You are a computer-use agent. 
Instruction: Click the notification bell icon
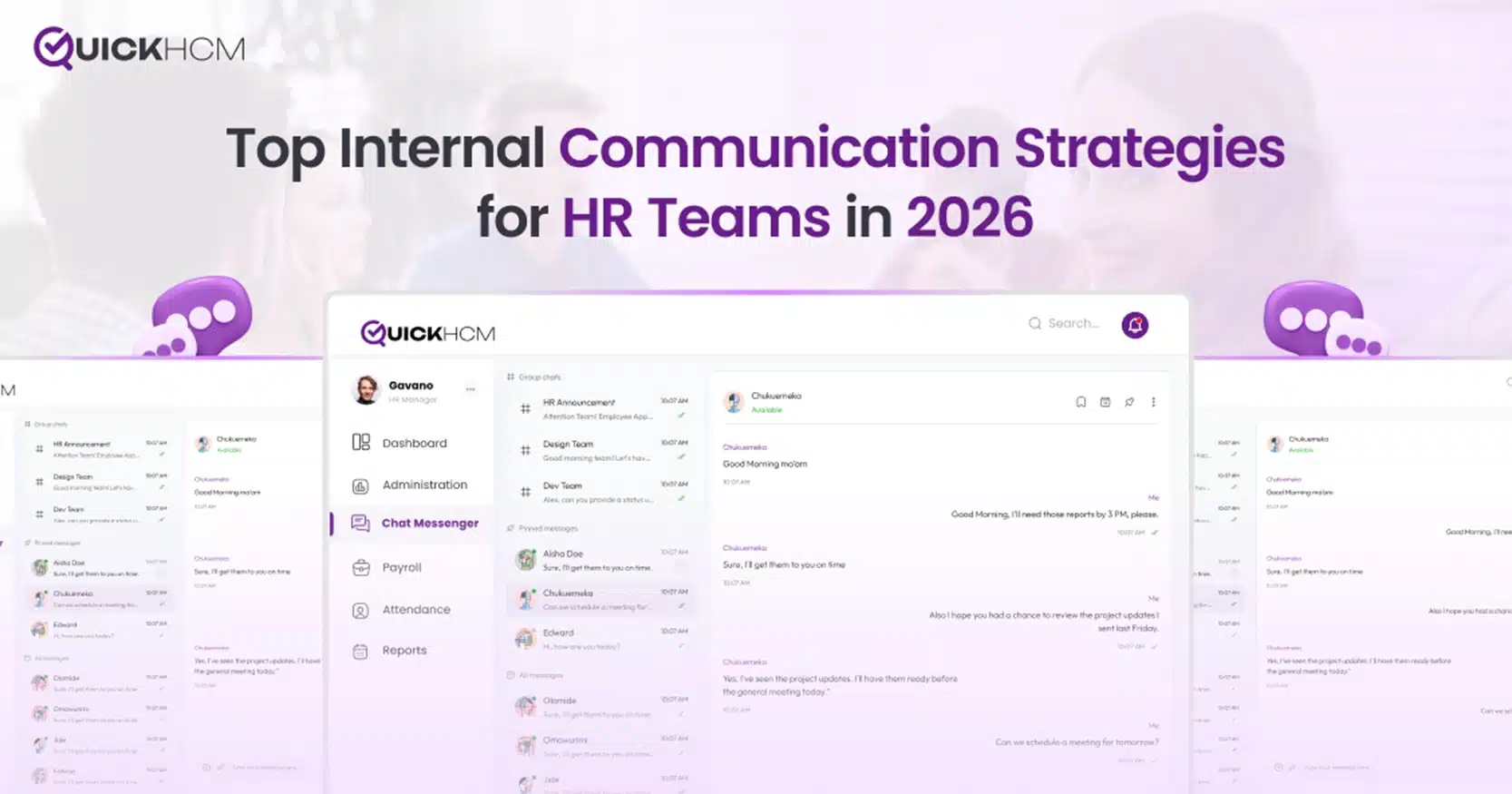(x=1135, y=325)
